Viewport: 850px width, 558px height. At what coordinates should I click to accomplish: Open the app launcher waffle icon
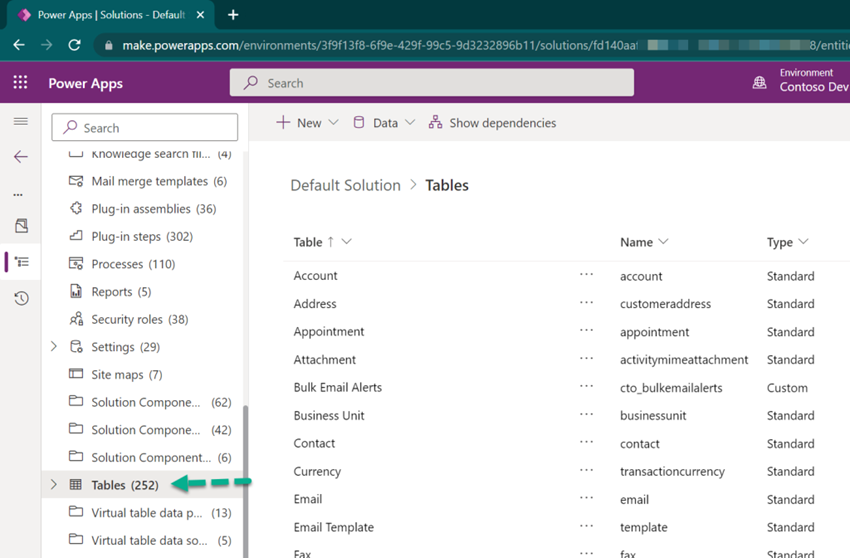[21, 82]
